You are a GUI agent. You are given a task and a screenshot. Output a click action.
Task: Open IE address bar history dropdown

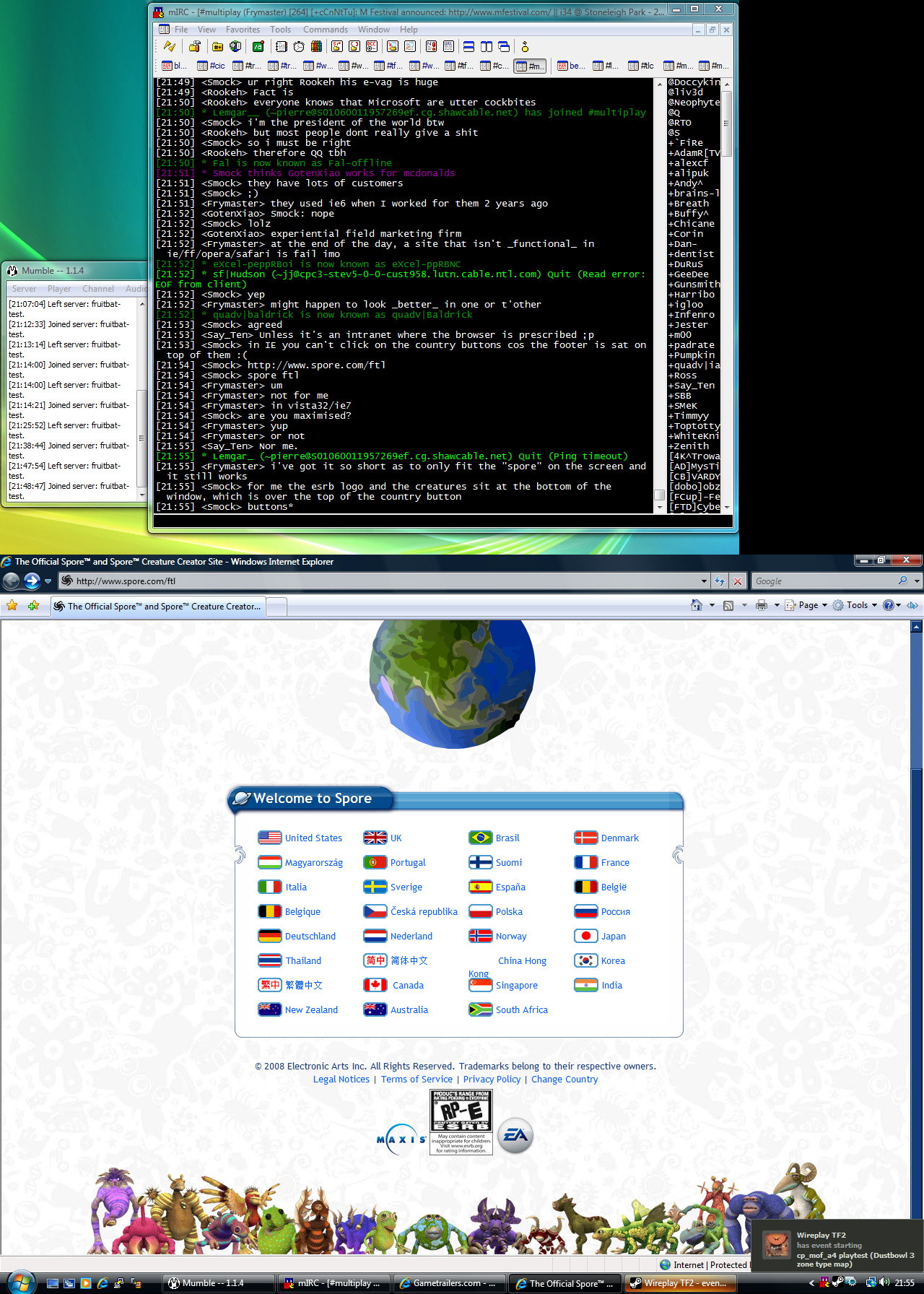click(704, 581)
